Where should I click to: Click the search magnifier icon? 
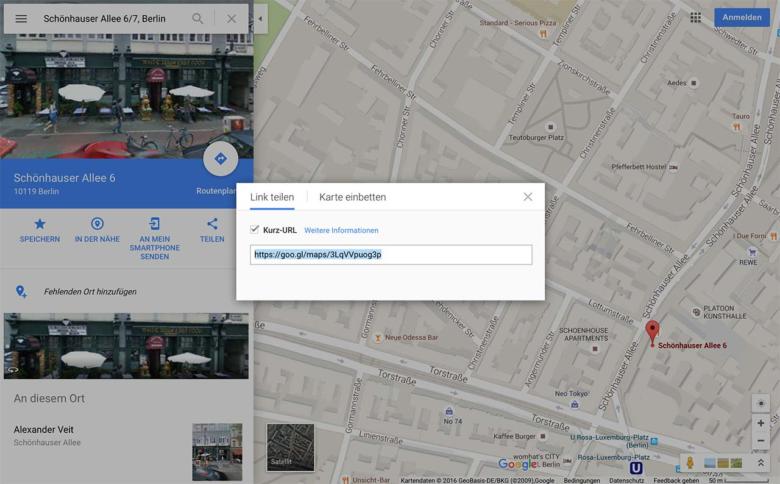(x=198, y=18)
